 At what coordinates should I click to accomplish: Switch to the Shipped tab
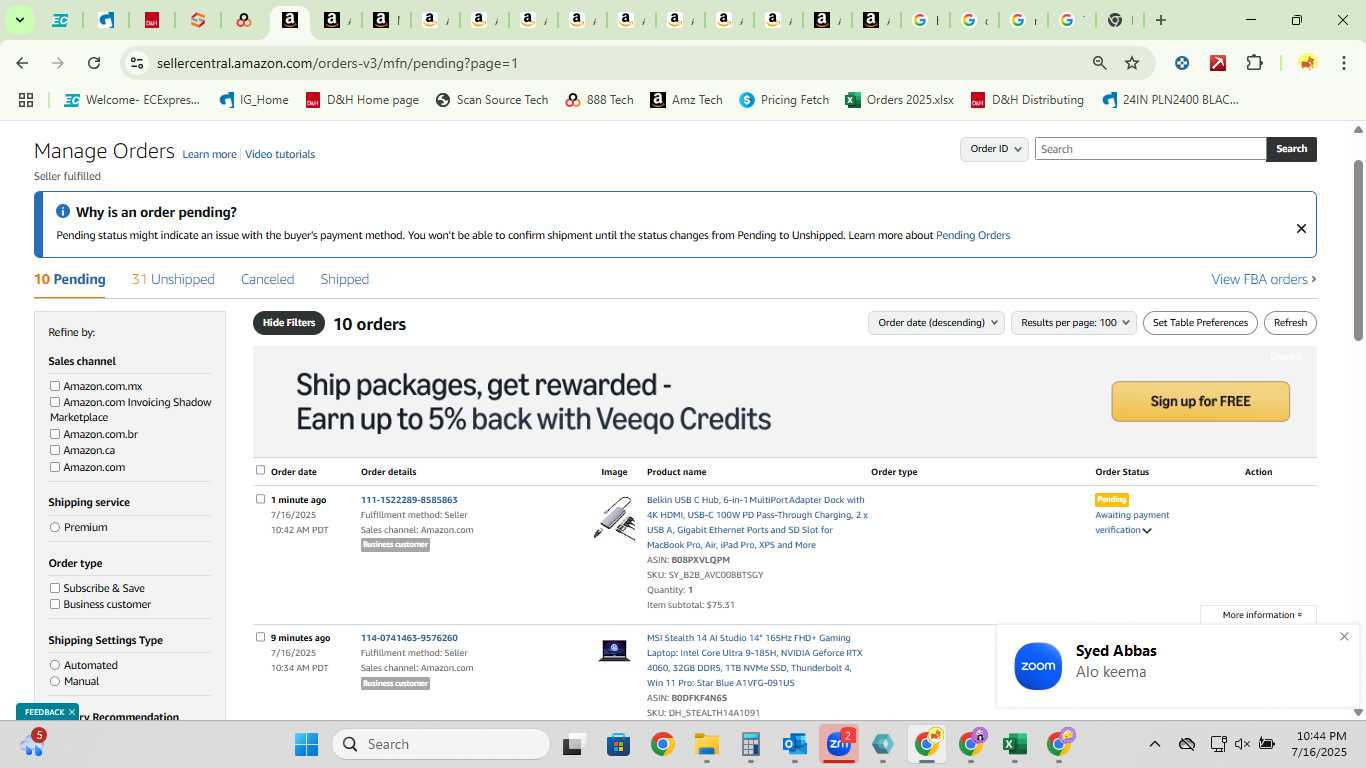(x=345, y=279)
